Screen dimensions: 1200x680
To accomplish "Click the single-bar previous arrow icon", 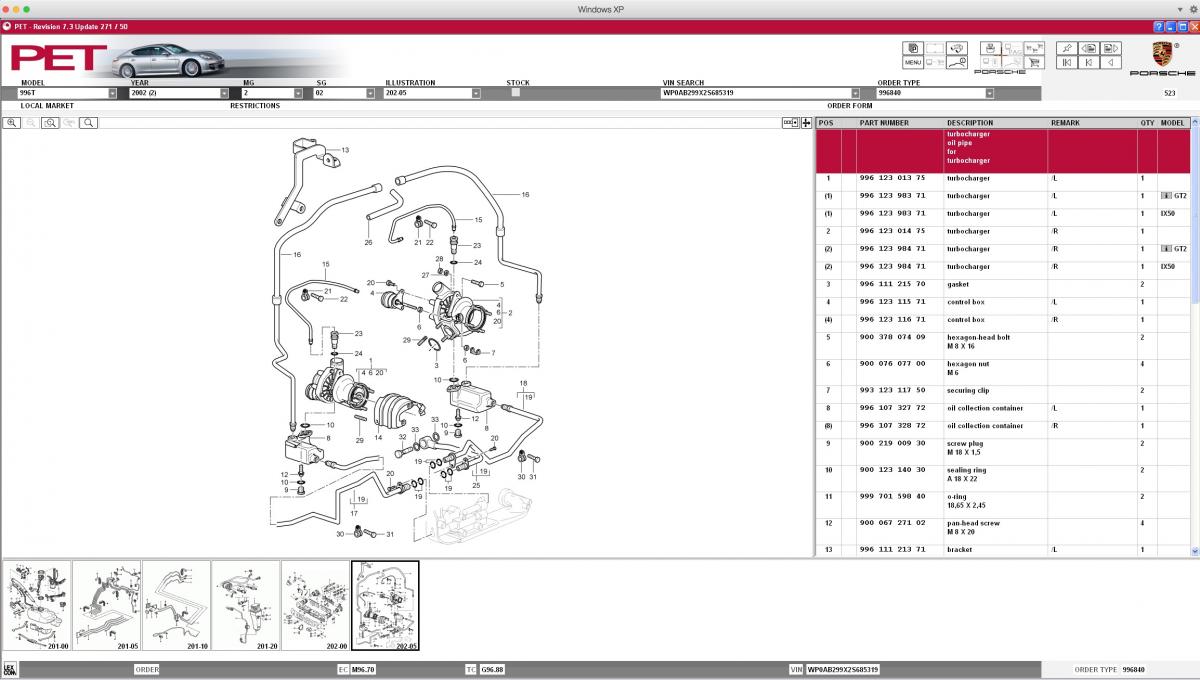I will pyautogui.click(x=1088, y=62).
